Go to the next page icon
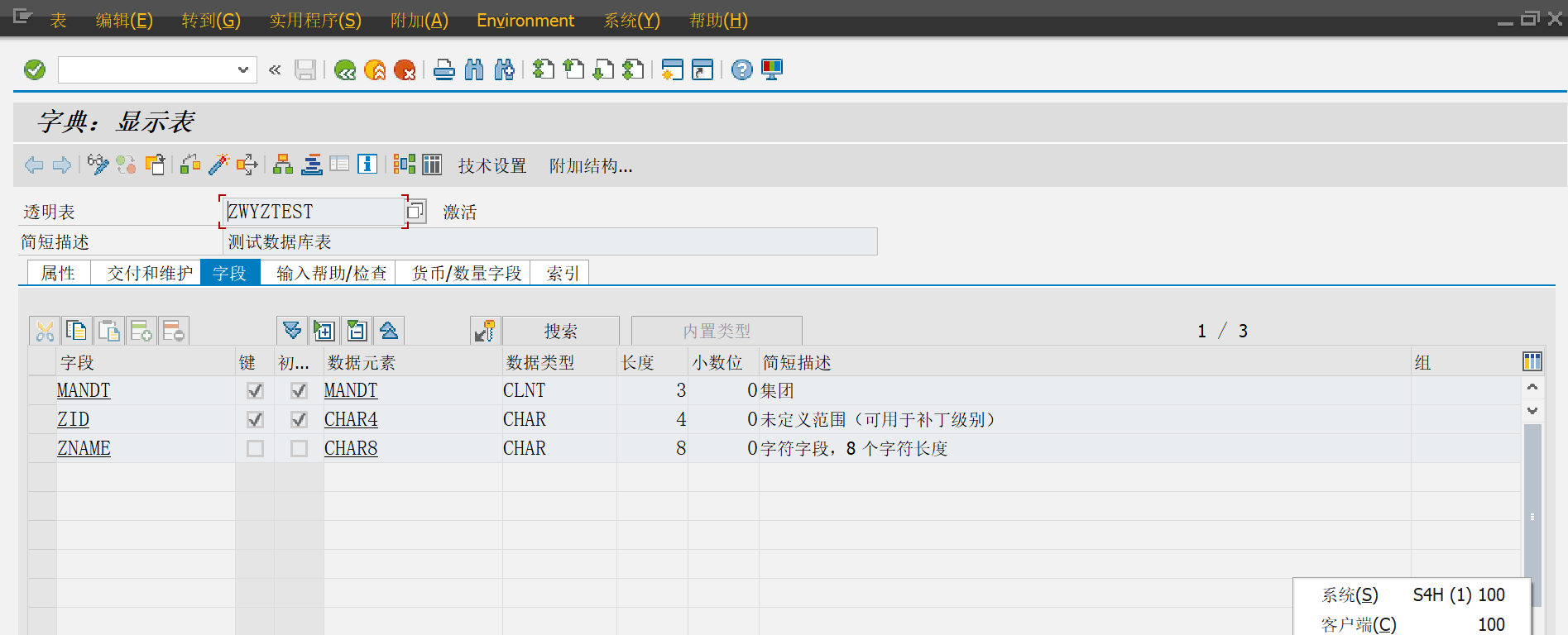The height and width of the screenshot is (635, 1568). tap(603, 70)
